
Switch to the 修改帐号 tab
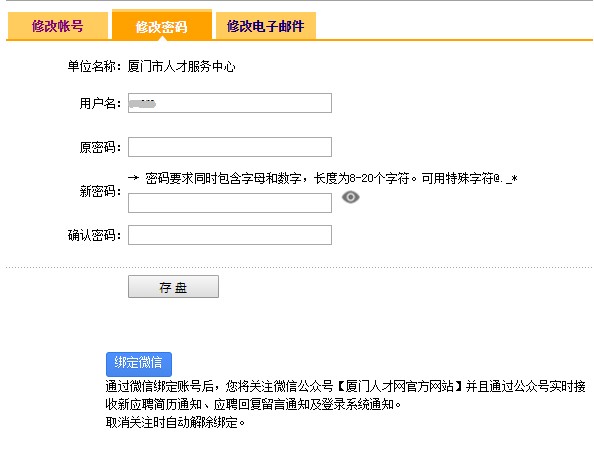(58, 25)
